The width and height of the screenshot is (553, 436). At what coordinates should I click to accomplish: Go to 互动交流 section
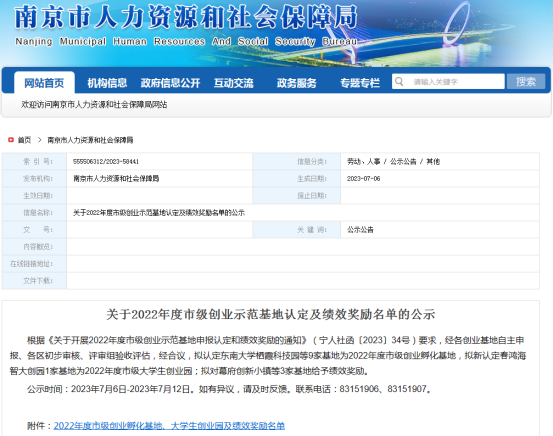click(233, 83)
